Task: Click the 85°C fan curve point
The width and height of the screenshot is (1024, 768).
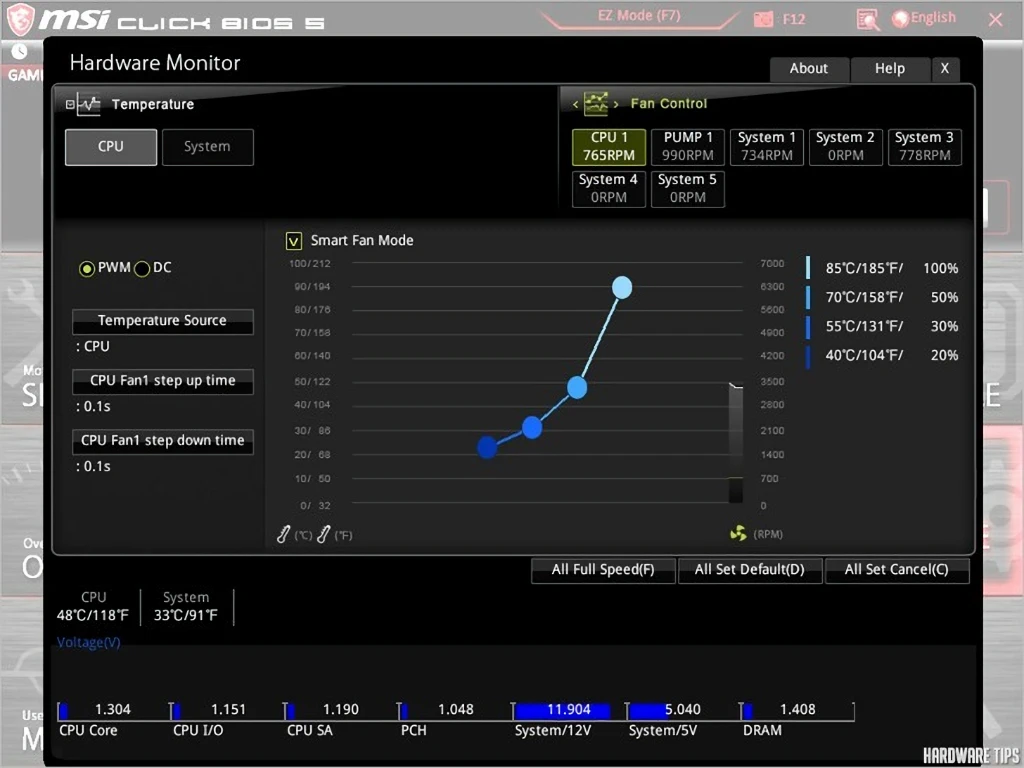Action: pos(622,287)
